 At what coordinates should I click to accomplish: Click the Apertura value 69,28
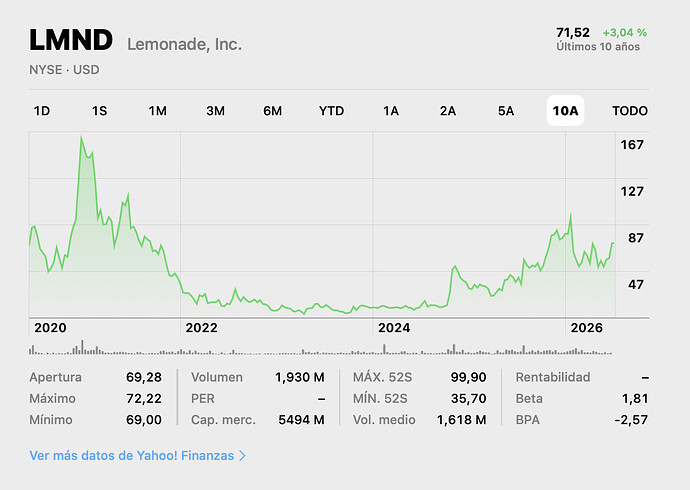tap(144, 377)
